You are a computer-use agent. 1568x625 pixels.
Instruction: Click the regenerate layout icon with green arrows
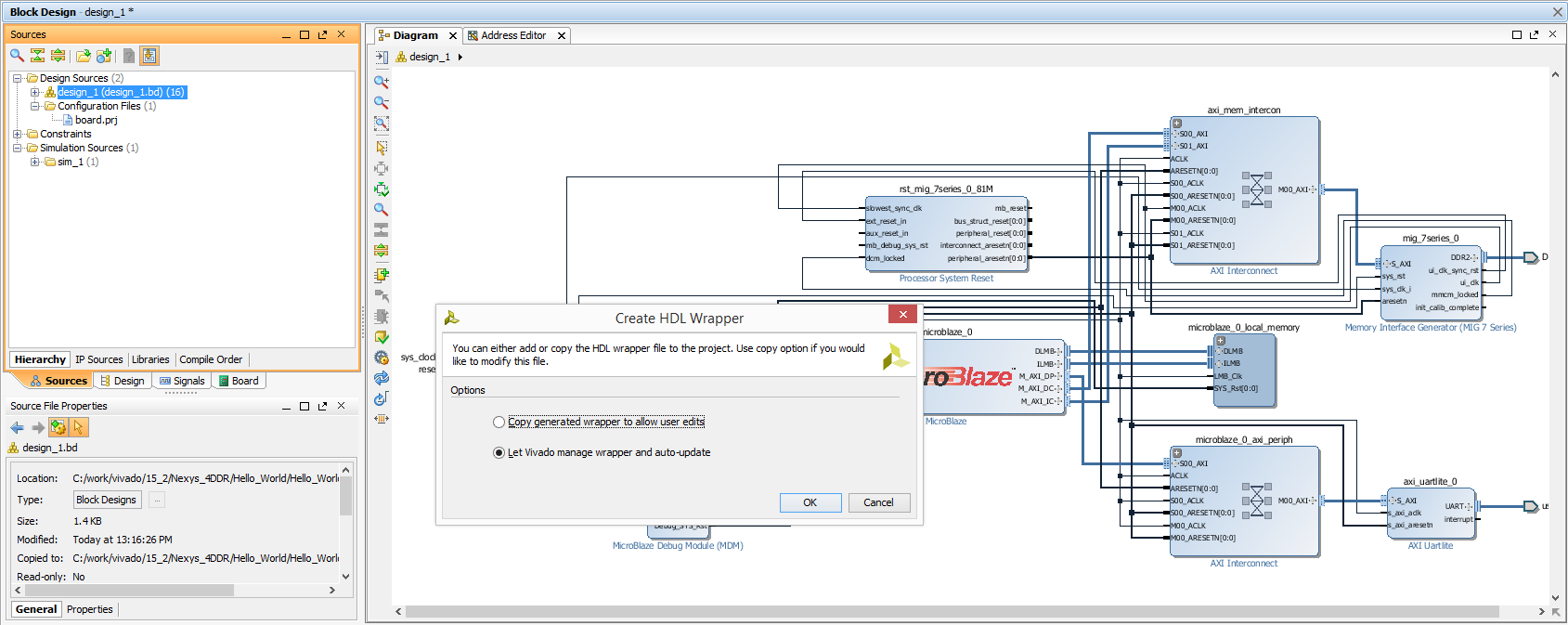click(381, 189)
